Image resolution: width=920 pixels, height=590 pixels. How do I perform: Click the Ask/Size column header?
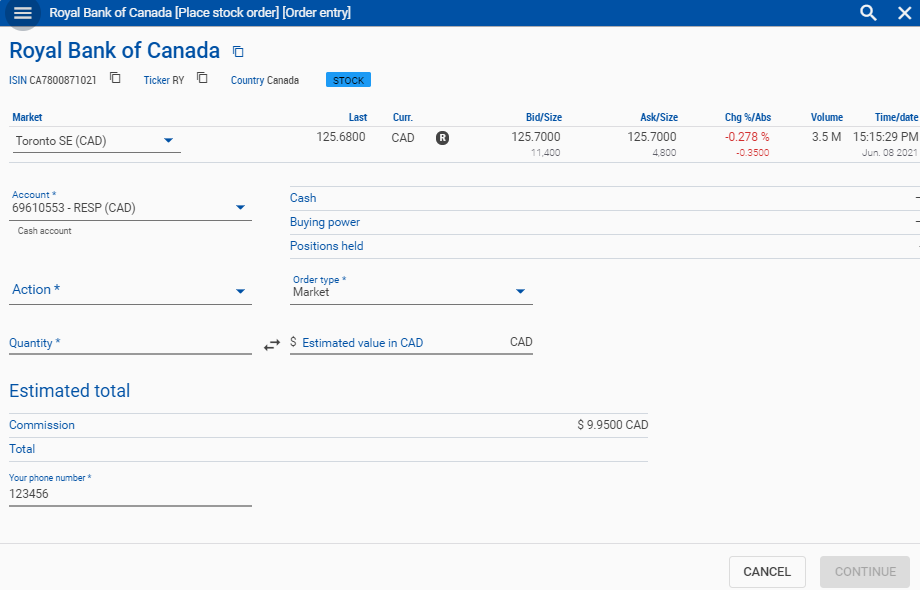coord(659,117)
